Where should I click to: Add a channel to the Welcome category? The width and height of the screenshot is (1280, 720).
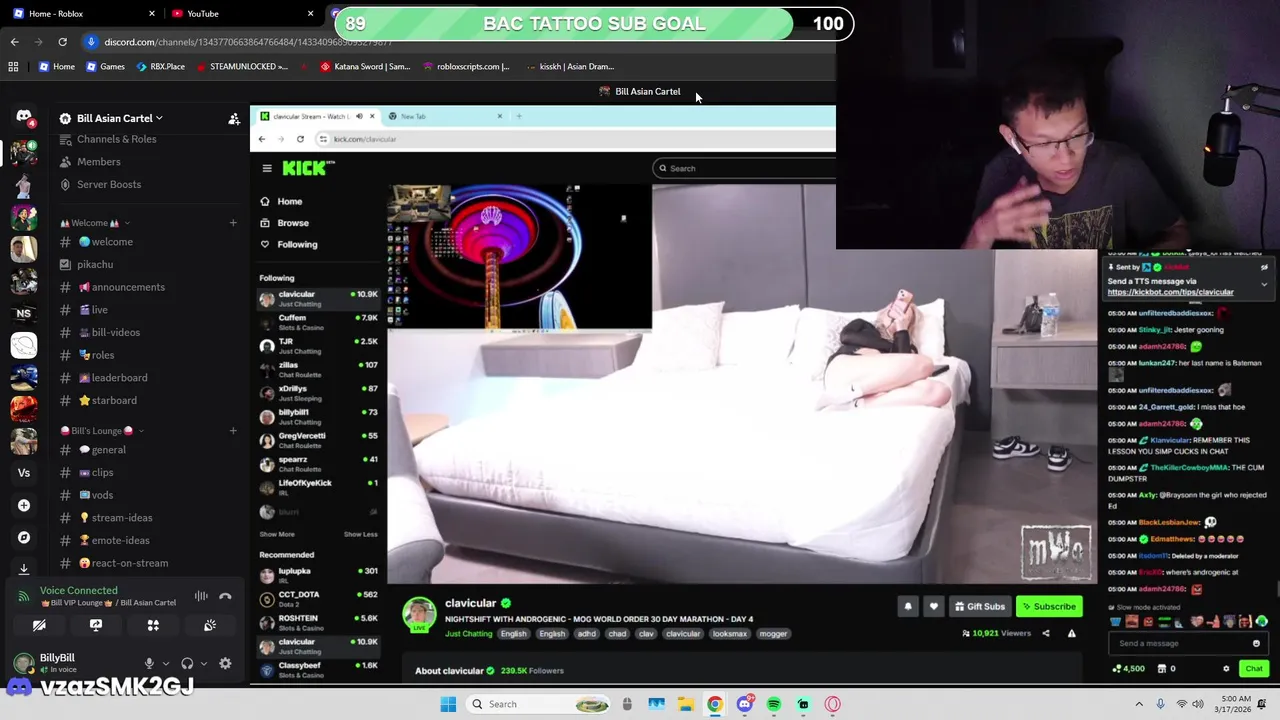pyautogui.click(x=233, y=223)
